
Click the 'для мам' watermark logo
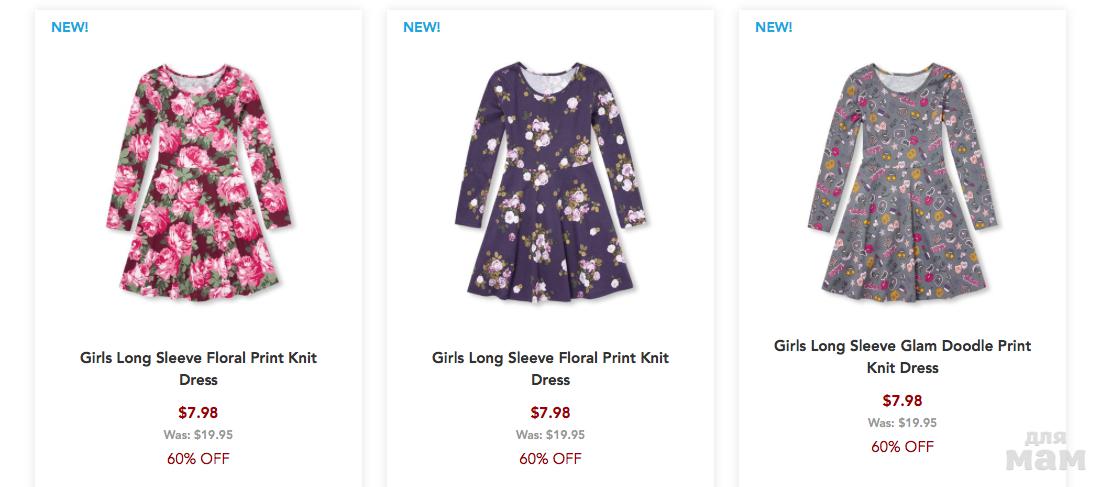pos(1044,452)
